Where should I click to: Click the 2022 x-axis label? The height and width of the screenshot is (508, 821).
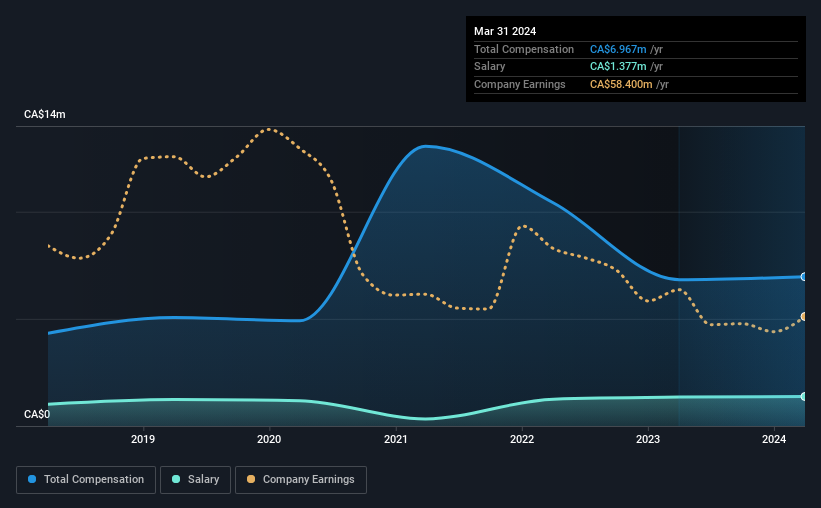522,439
